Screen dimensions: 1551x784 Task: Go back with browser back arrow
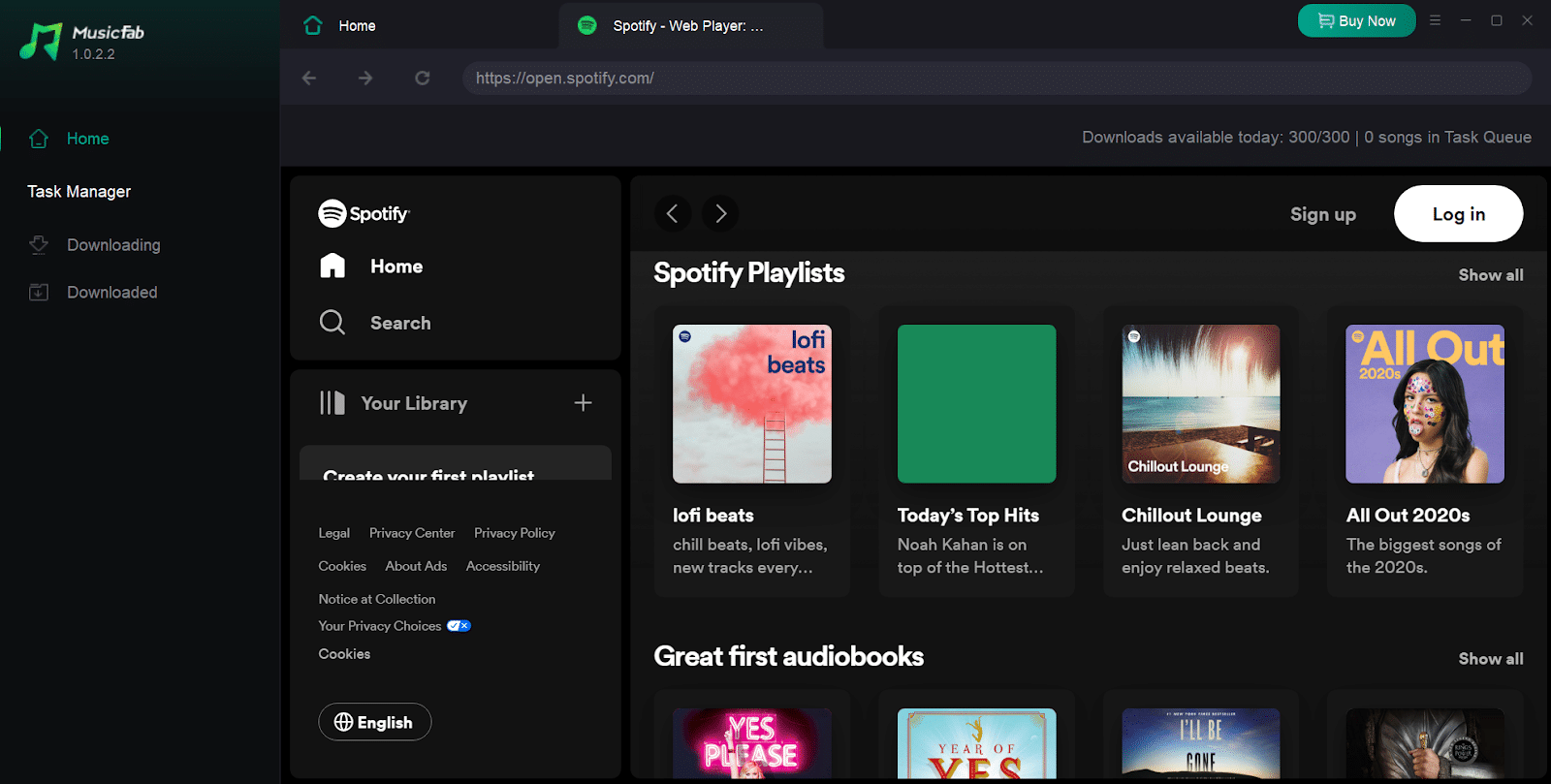tap(309, 78)
